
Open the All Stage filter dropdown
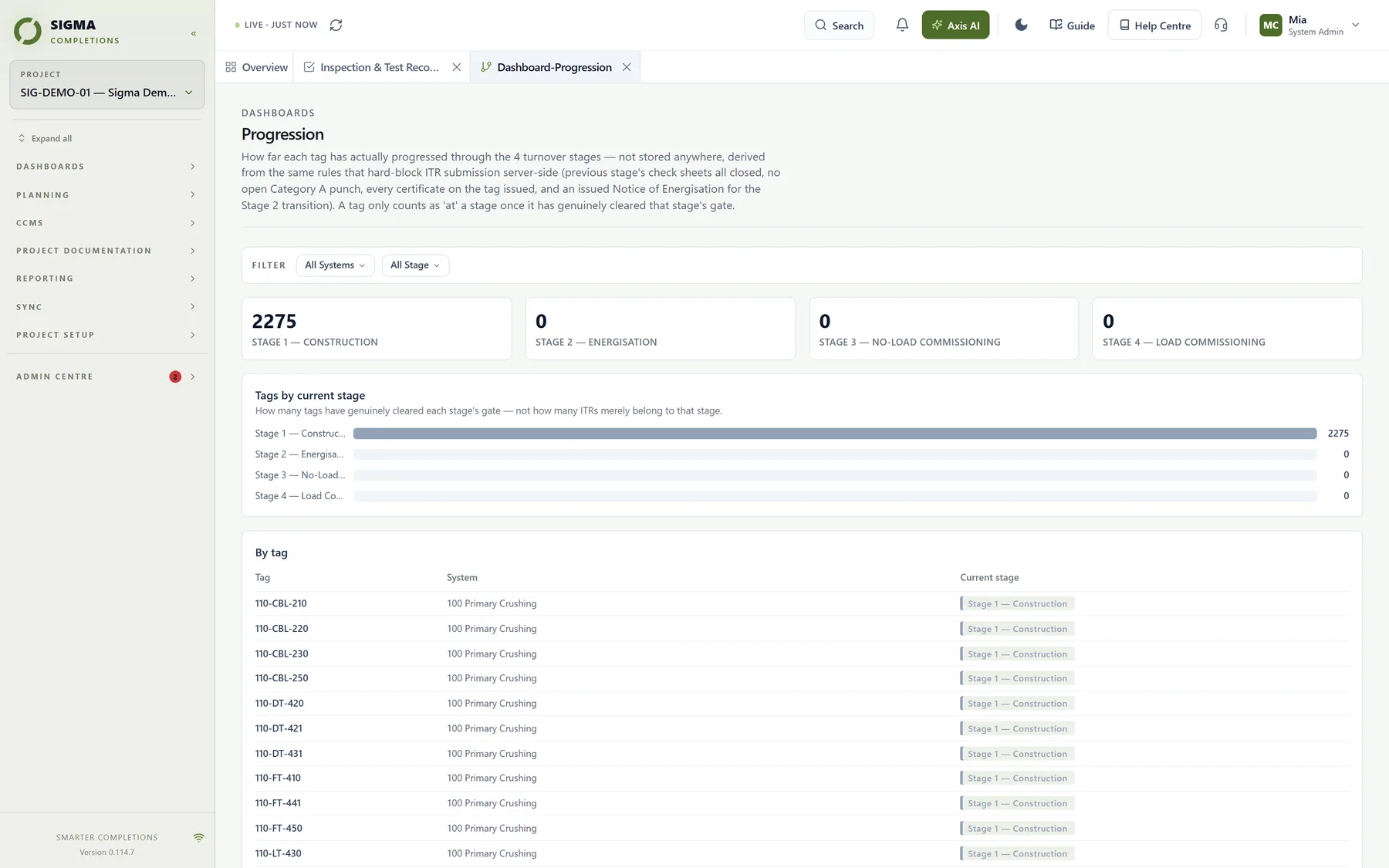(x=415, y=265)
